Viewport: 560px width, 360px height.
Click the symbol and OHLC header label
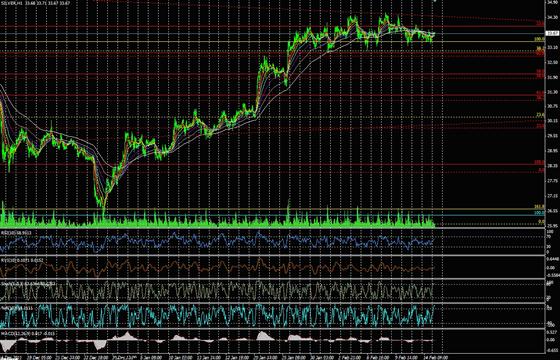tap(35, 3)
